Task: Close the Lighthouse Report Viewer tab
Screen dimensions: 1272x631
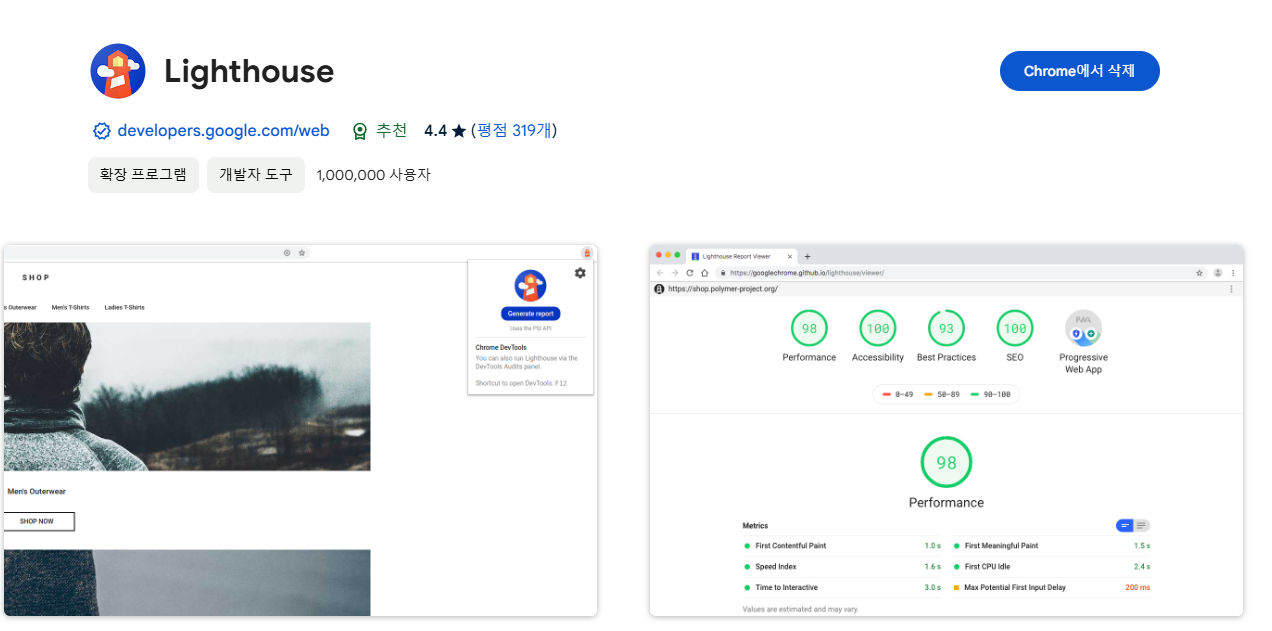Action: click(x=790, y=256)
